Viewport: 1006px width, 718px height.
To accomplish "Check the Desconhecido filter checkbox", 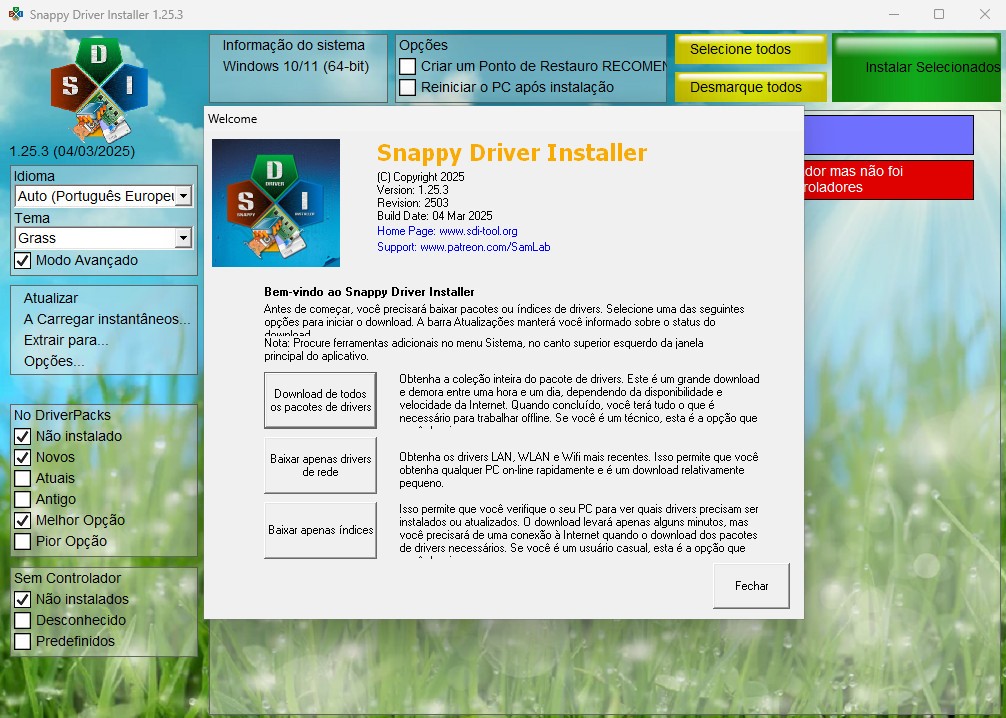I will pos(22,620).
